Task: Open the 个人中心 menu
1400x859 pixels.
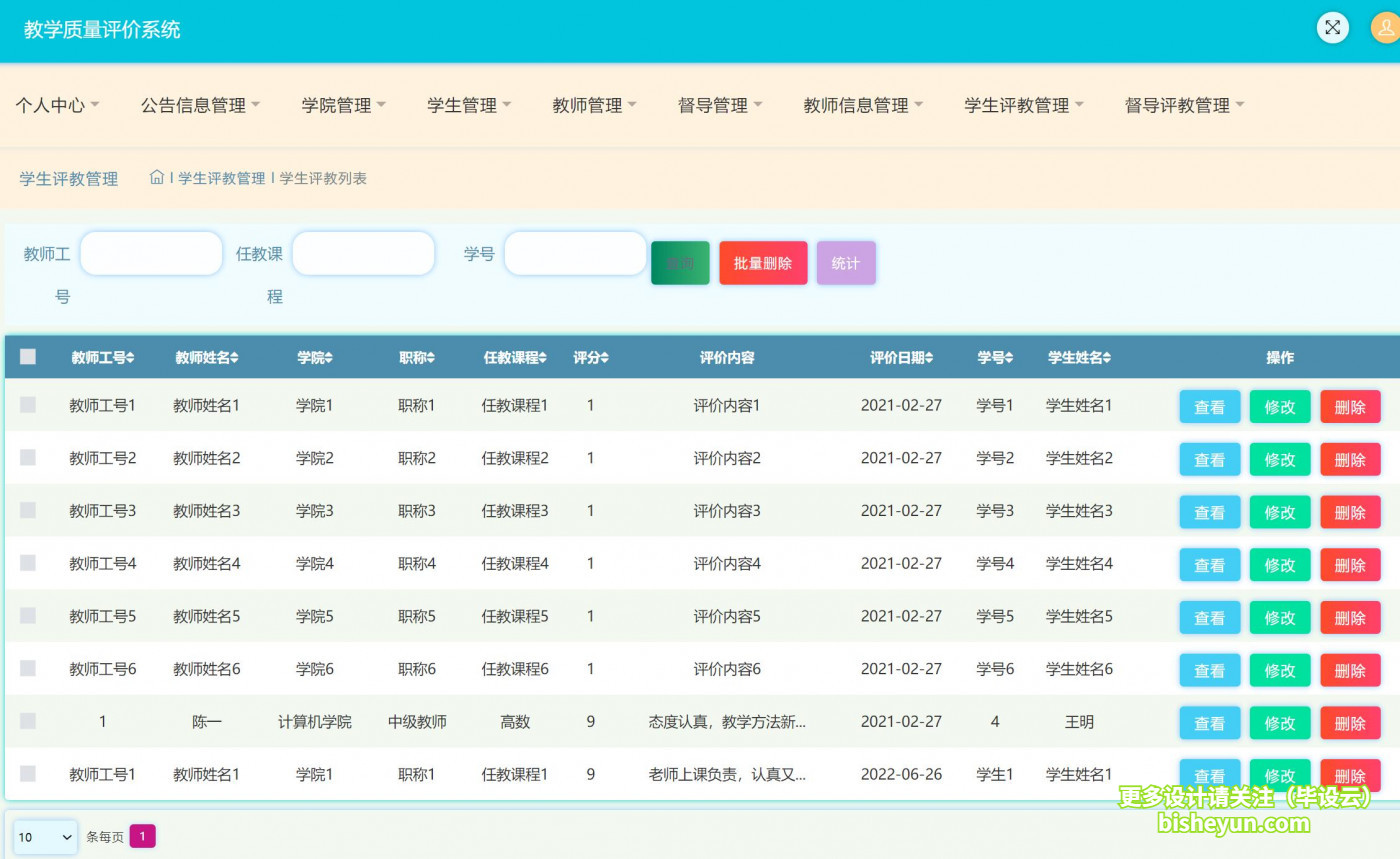Action: click(x=57, y=104)
